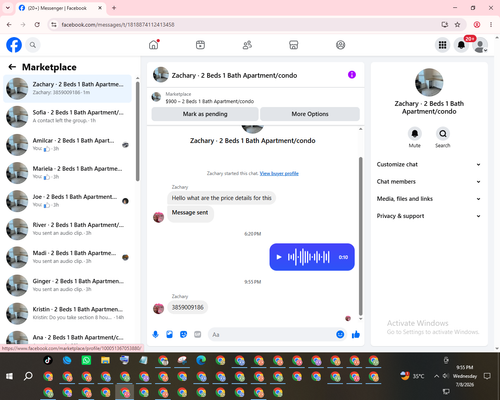The width and height of the screenshot is (500, 400).
Task: Open Kristin conversation in the list
Action: pyautogui.click(x=67, y=313)
